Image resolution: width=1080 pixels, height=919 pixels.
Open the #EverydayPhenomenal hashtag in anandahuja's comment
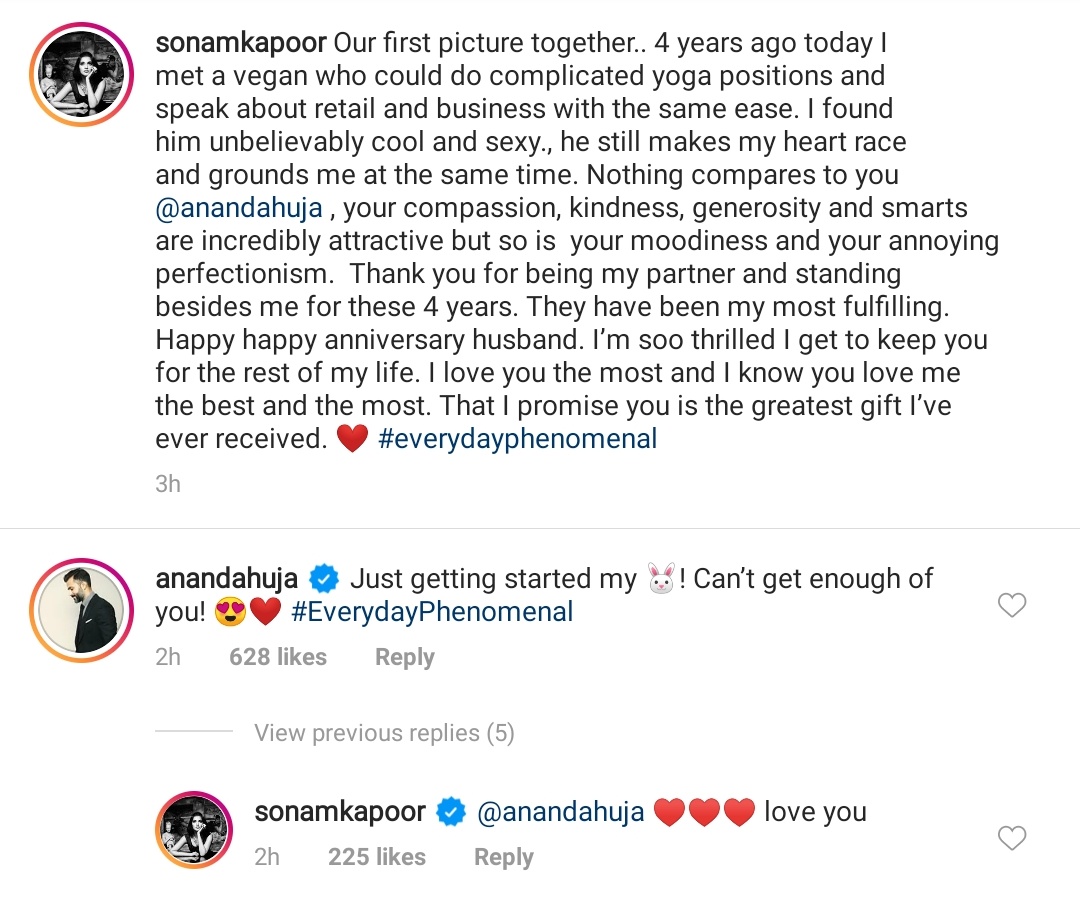(432, 612)
